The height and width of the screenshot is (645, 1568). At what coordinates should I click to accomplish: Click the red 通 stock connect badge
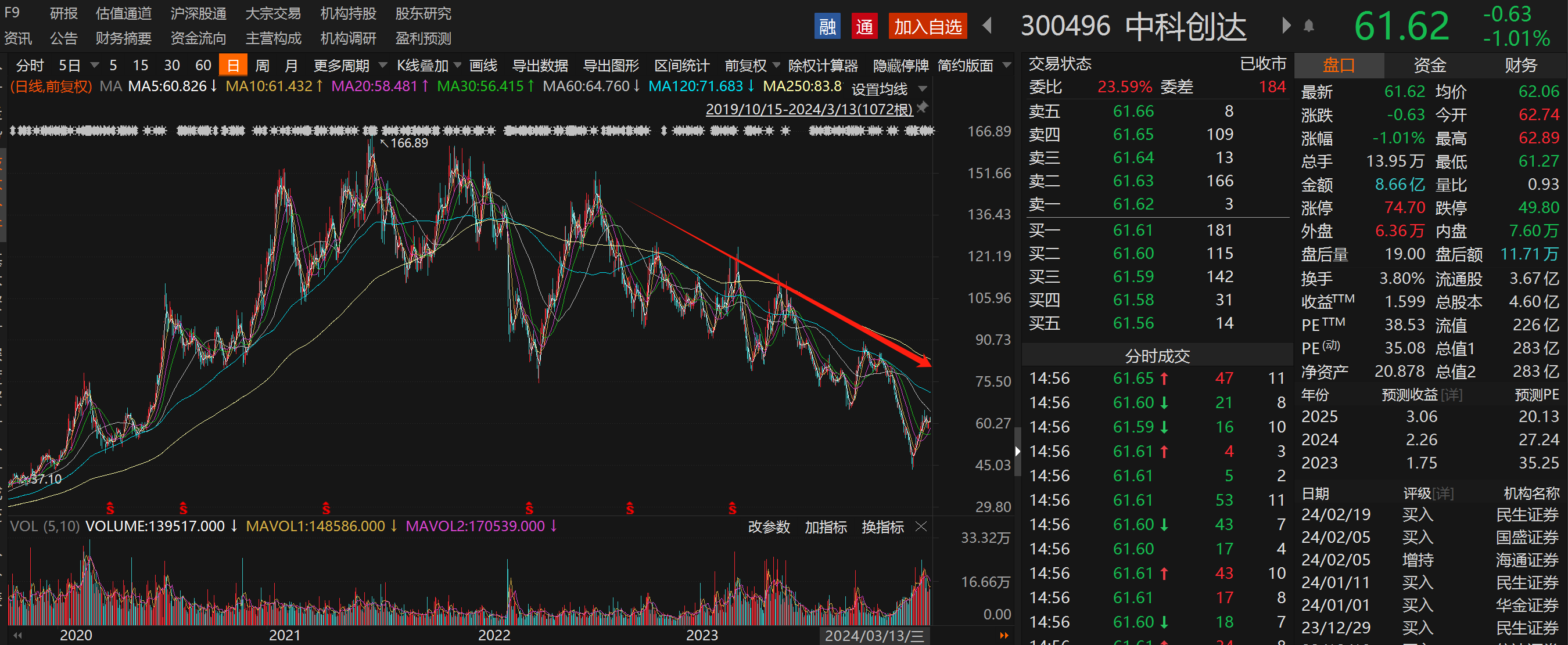pyautogui.click(x=864, y=26)
